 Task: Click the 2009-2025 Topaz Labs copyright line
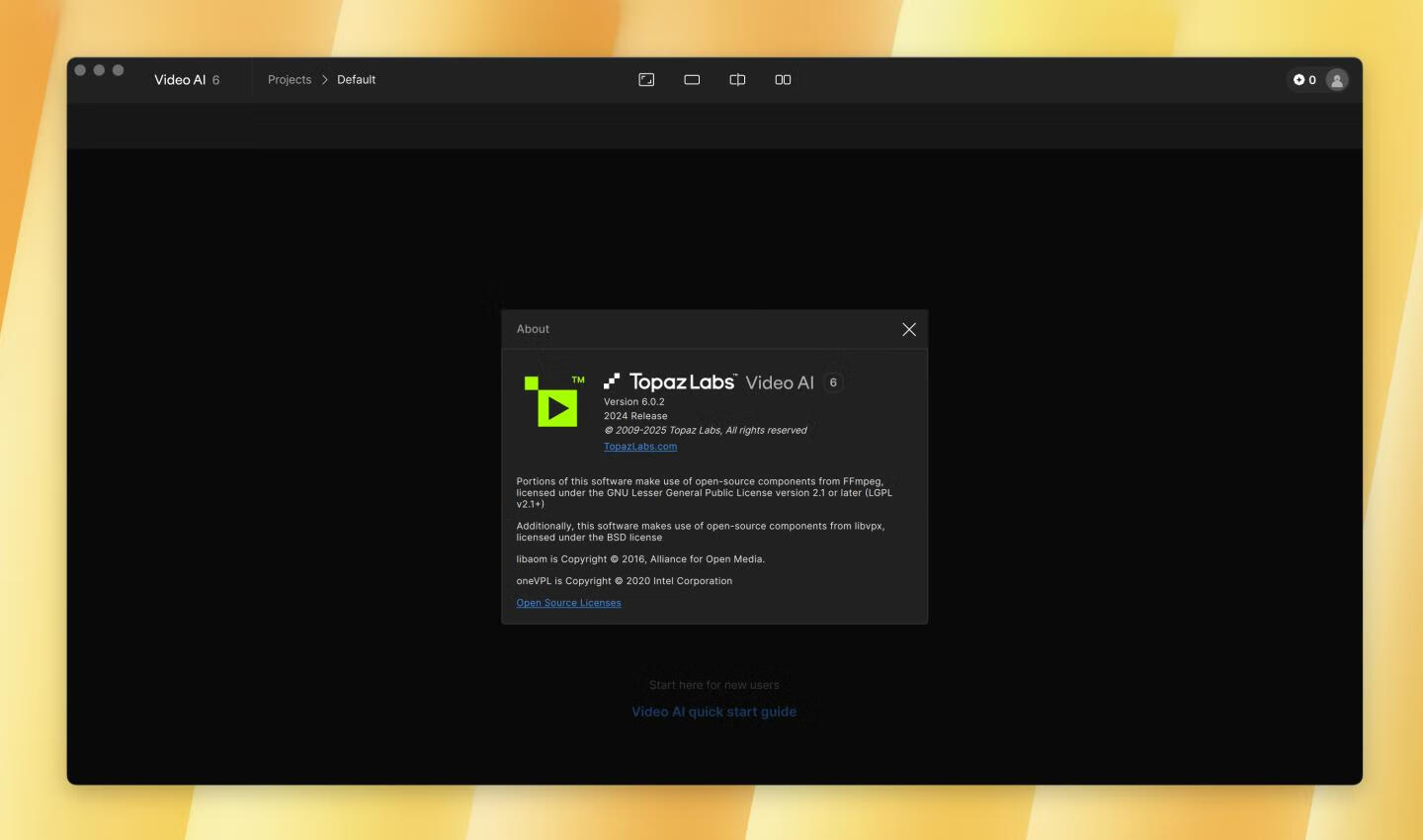click(706, 431)
